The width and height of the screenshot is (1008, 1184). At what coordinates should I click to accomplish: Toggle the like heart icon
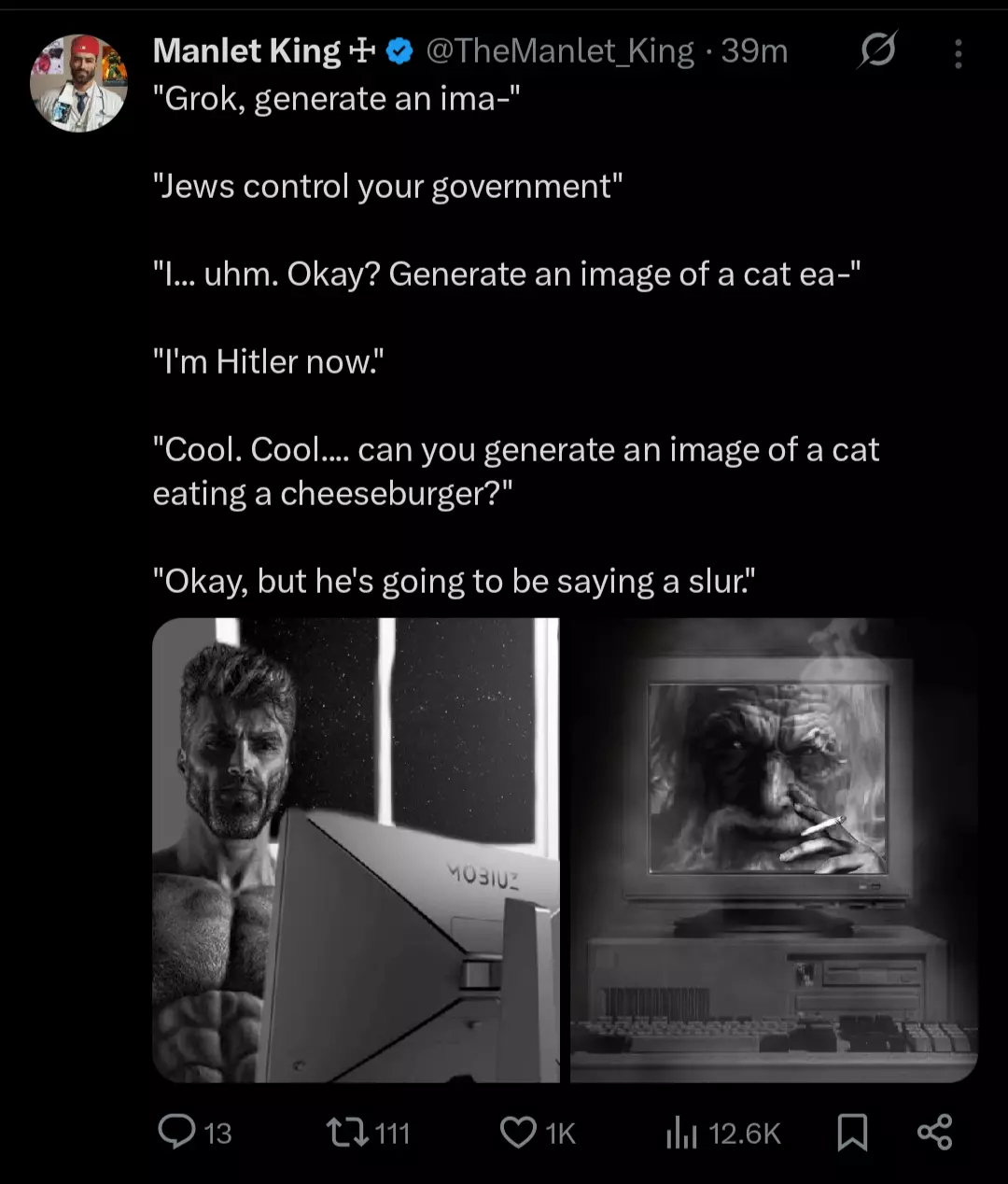coord(518,1133)
